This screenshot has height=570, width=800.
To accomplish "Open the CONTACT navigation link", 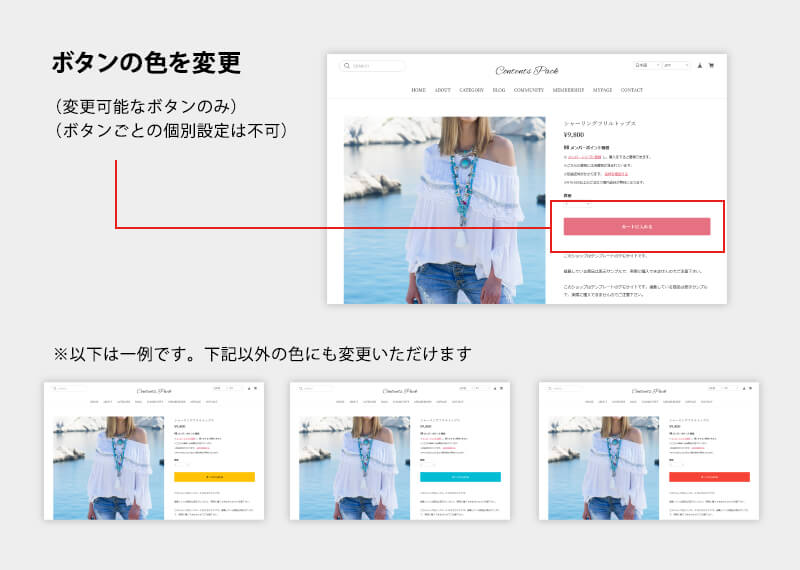I will pyautogui.click(x=631, y=90).
